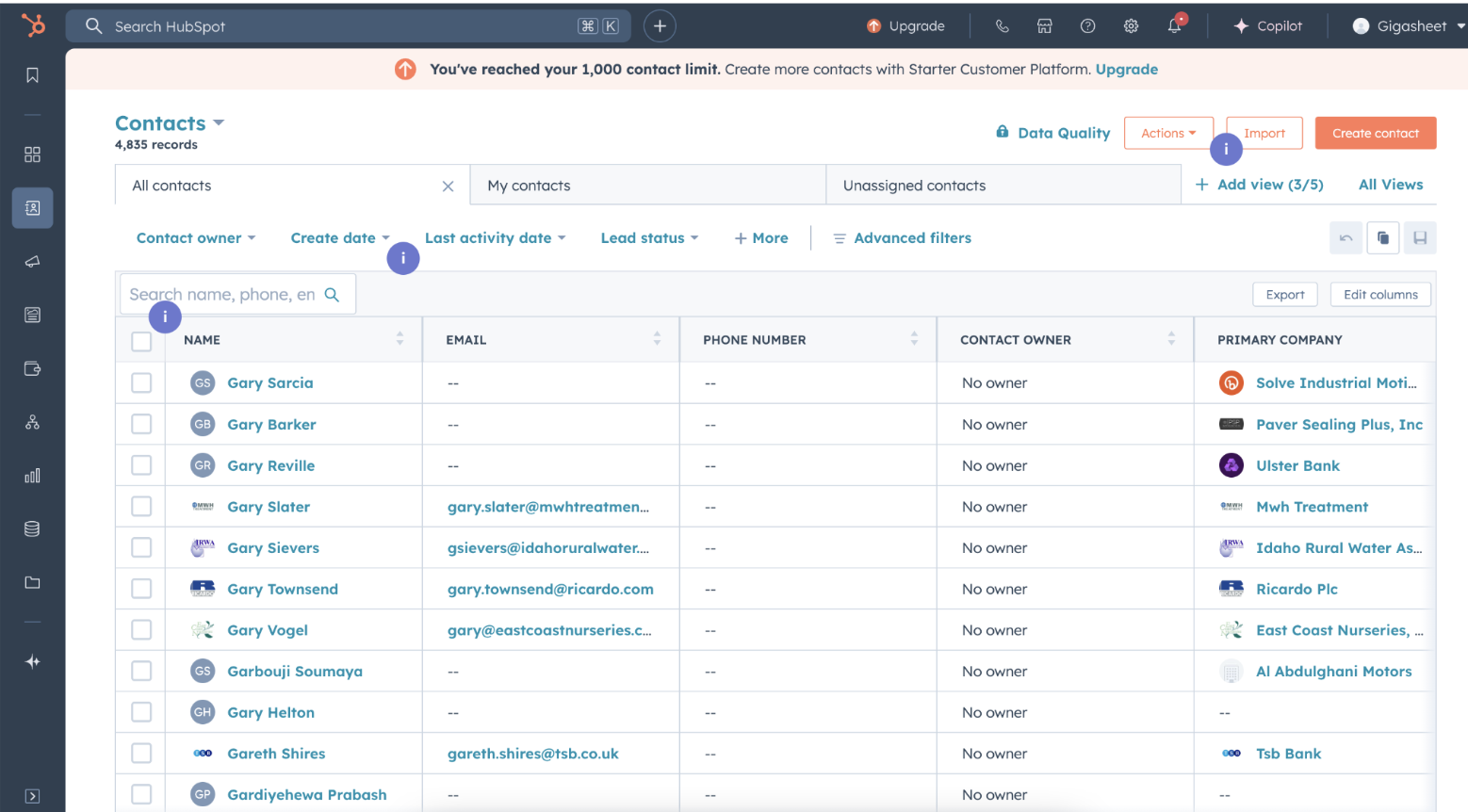This screenshot has height=812, width=1468.
Task: Click the Search name, phone, email field
Action: (x=237, y=295)
